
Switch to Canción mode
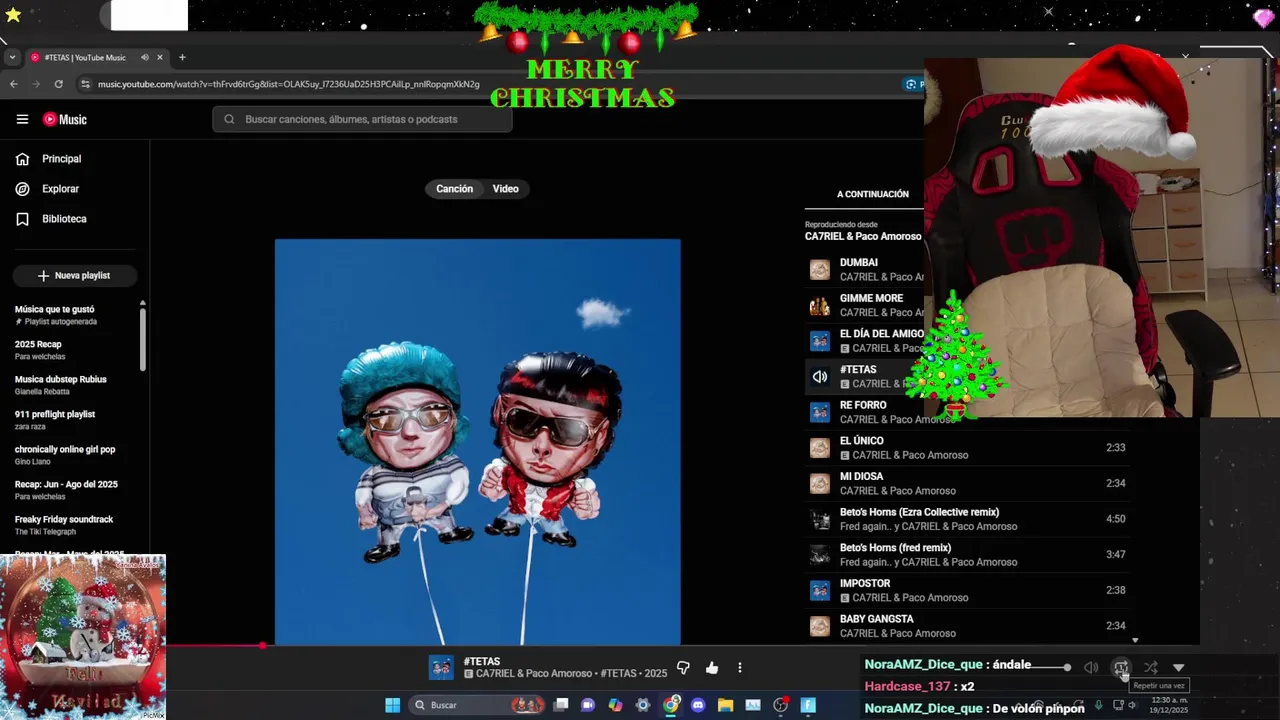click(454, 189)
